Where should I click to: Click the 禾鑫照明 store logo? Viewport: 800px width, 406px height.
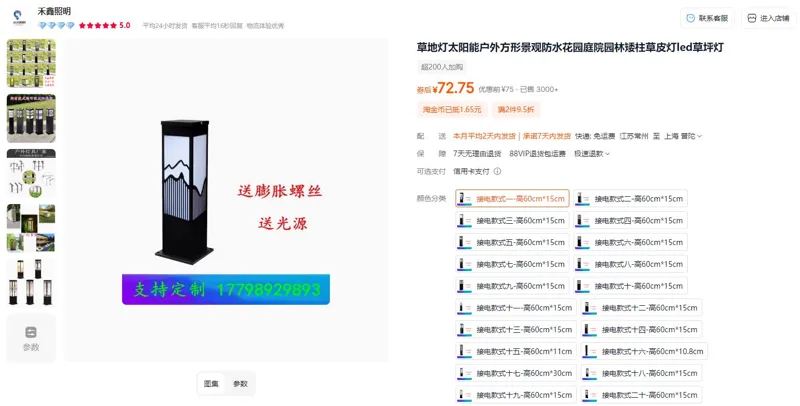[19, 18]
